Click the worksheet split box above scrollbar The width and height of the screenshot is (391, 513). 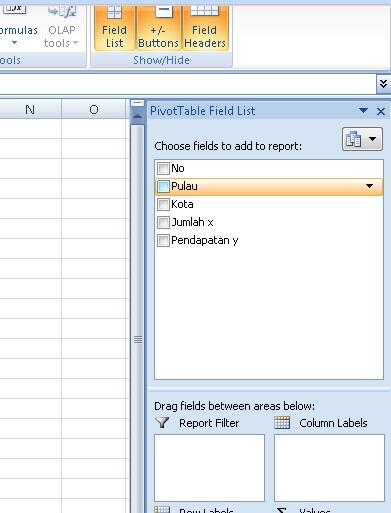pyautogui.click(x=137, y=103)
